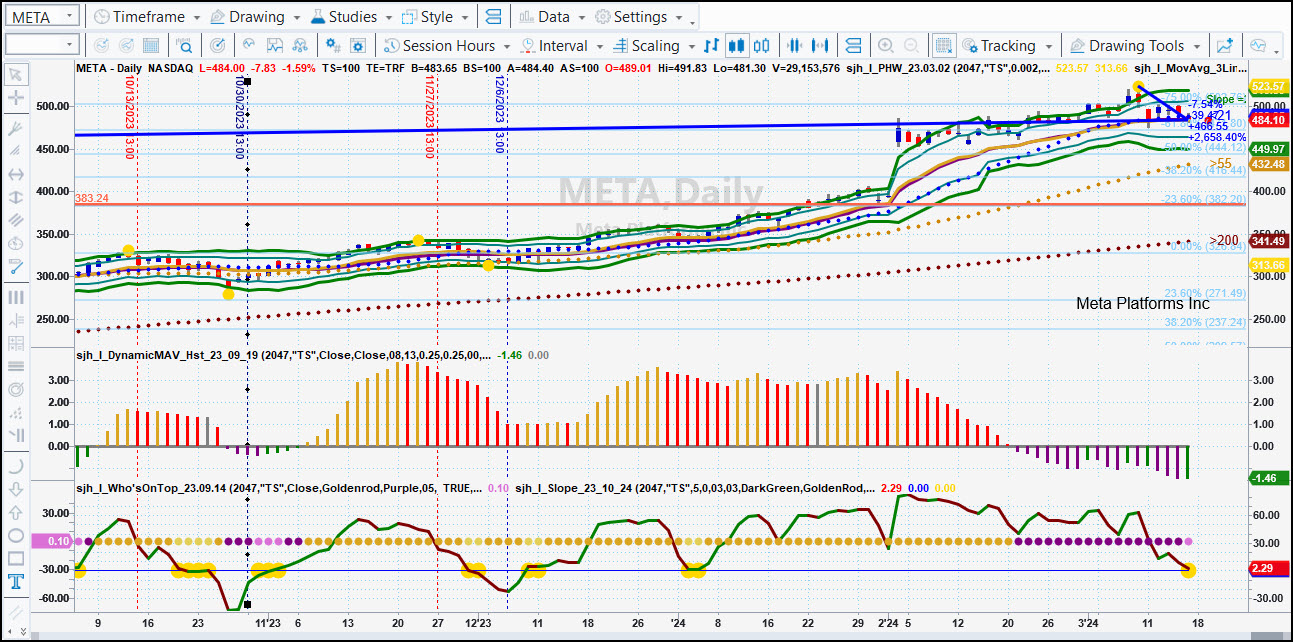Switch chart to solid candlestick style
Viewport: 1293px width, 642px height.
(x=737, y=45)
